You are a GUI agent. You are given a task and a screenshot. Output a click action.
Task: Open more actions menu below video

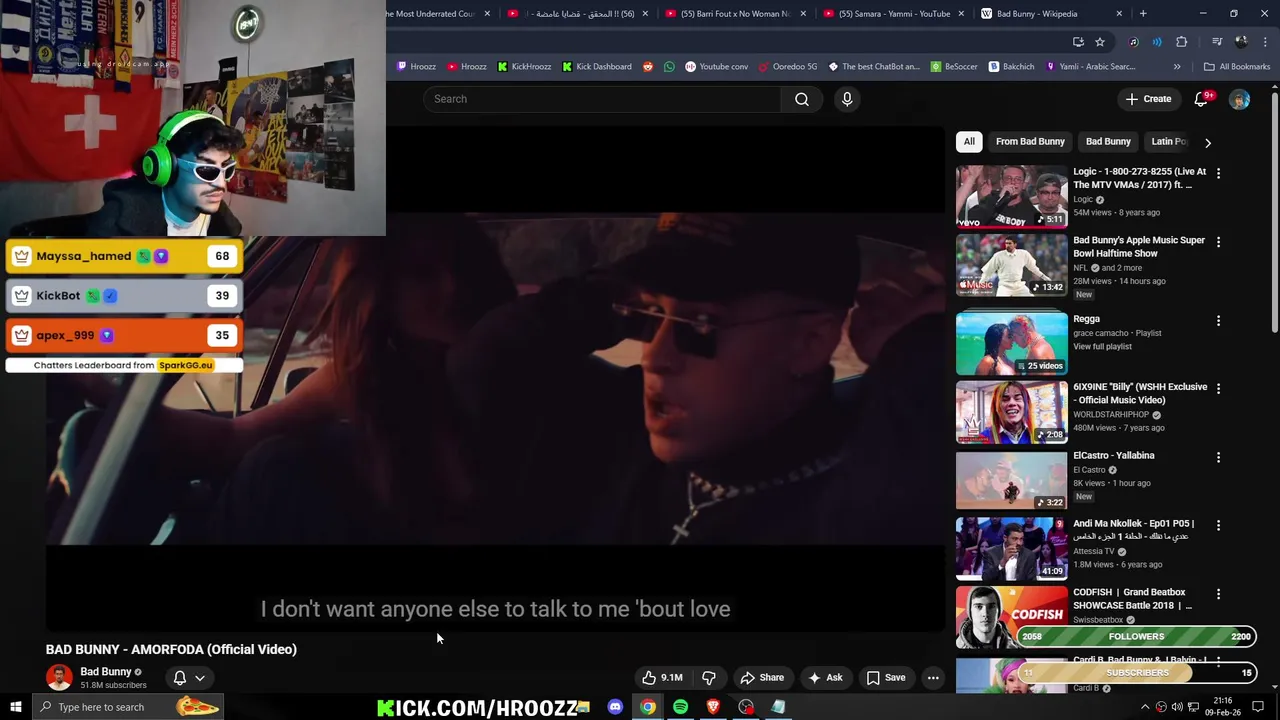coord(933,678)
